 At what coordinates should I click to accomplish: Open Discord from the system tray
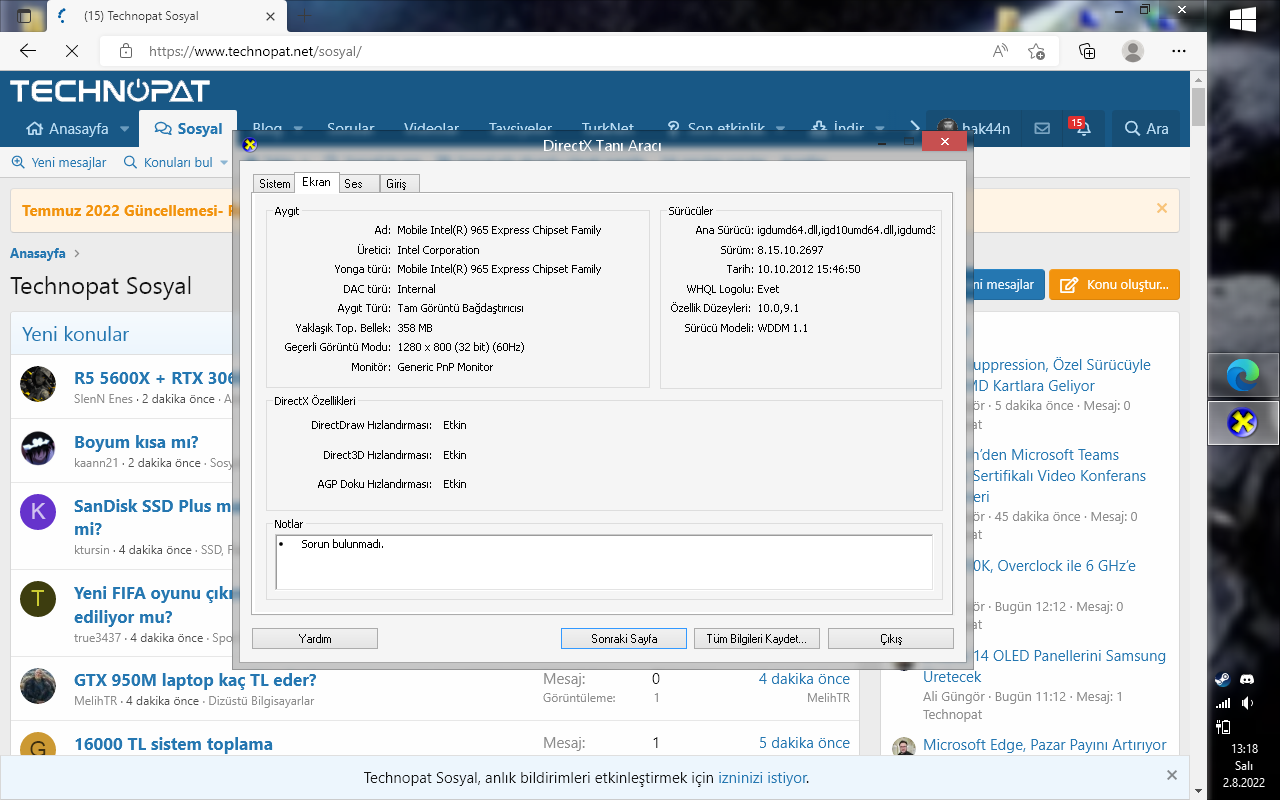pos(1246,678)
